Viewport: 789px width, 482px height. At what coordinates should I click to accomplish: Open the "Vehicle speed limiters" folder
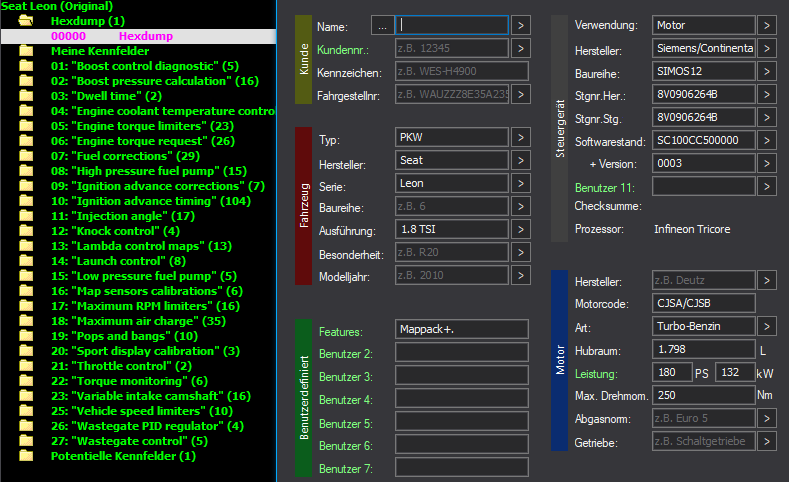pyautogui.click(x=141, y=411)
